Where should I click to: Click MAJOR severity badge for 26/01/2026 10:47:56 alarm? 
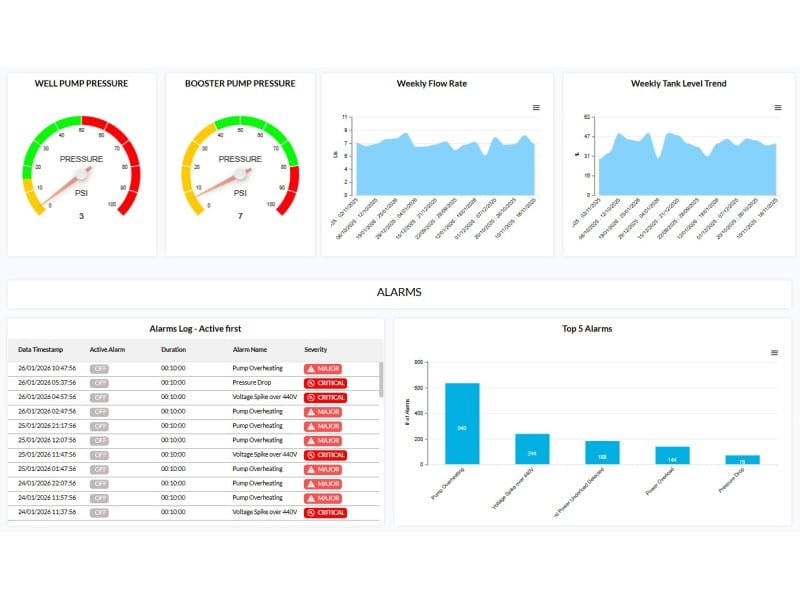coord(323,369)
